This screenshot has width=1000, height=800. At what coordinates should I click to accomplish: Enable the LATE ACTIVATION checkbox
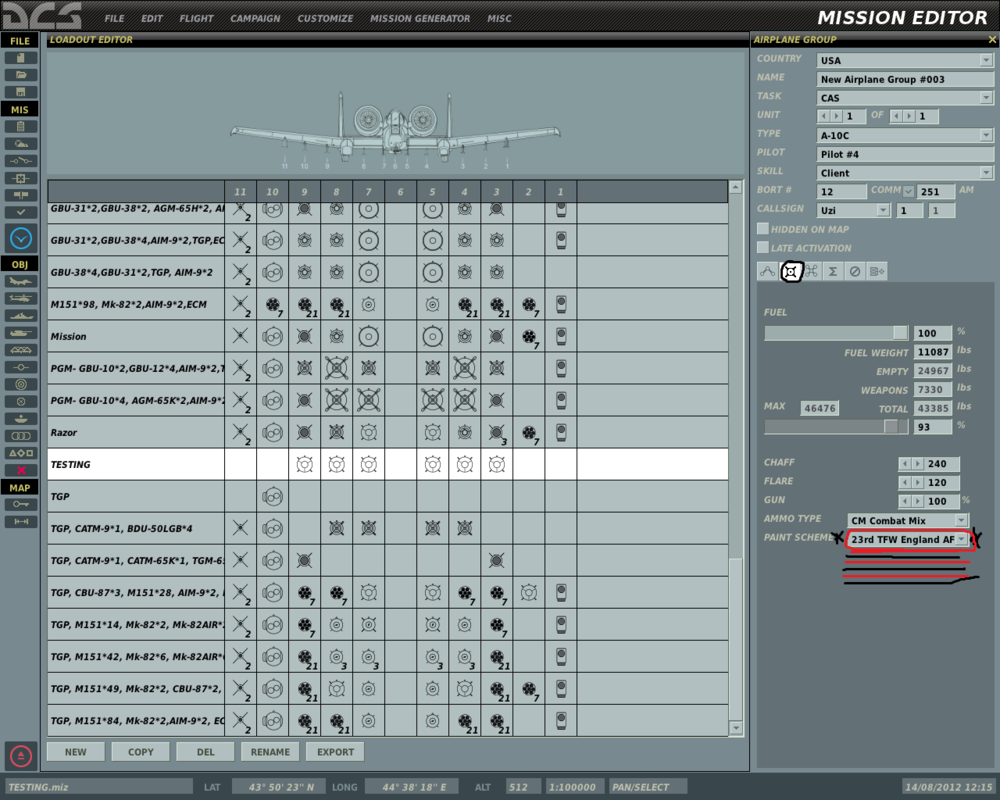(762, 247)
